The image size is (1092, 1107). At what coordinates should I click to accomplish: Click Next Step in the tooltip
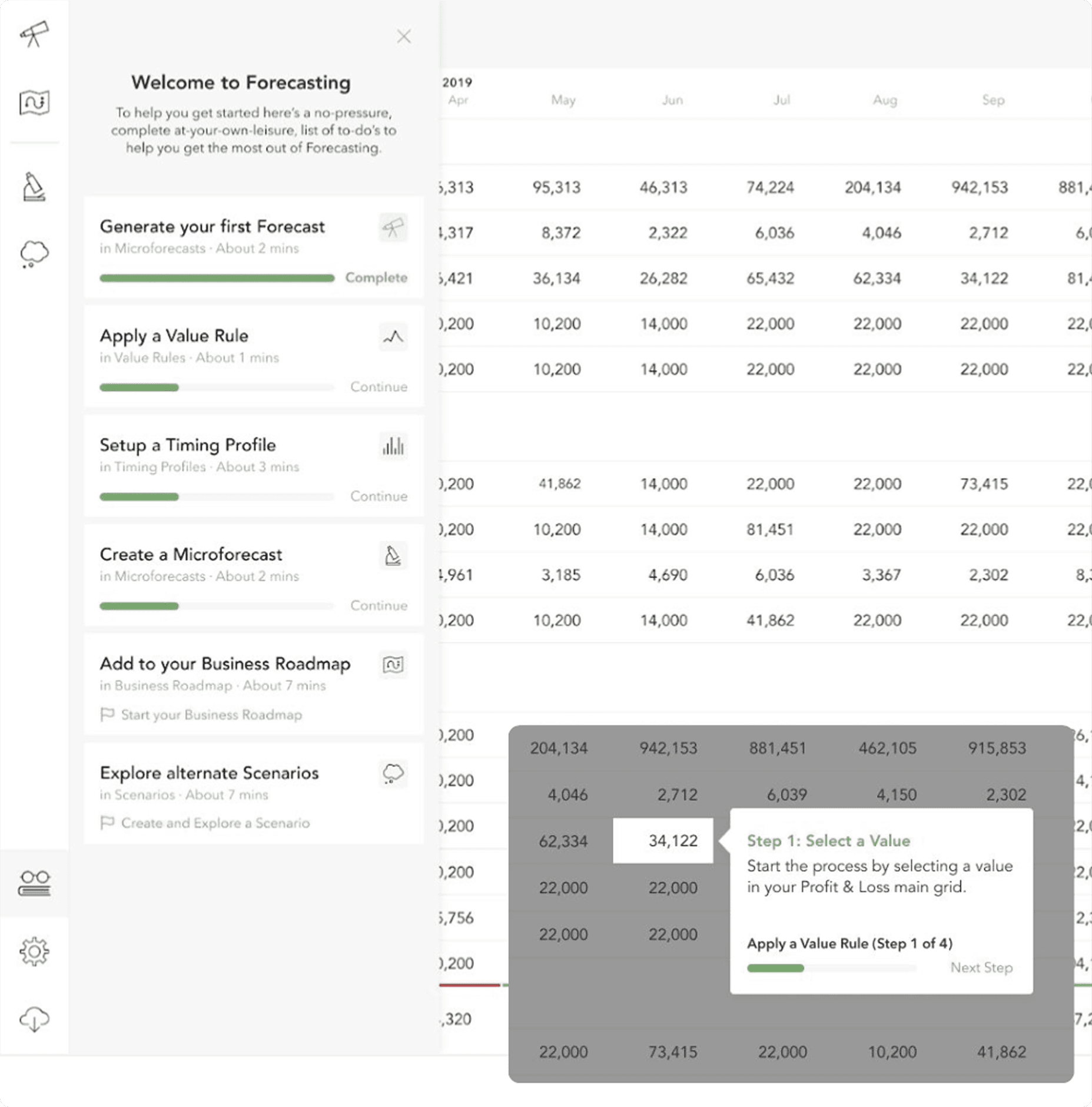click(x=981, y=967)
